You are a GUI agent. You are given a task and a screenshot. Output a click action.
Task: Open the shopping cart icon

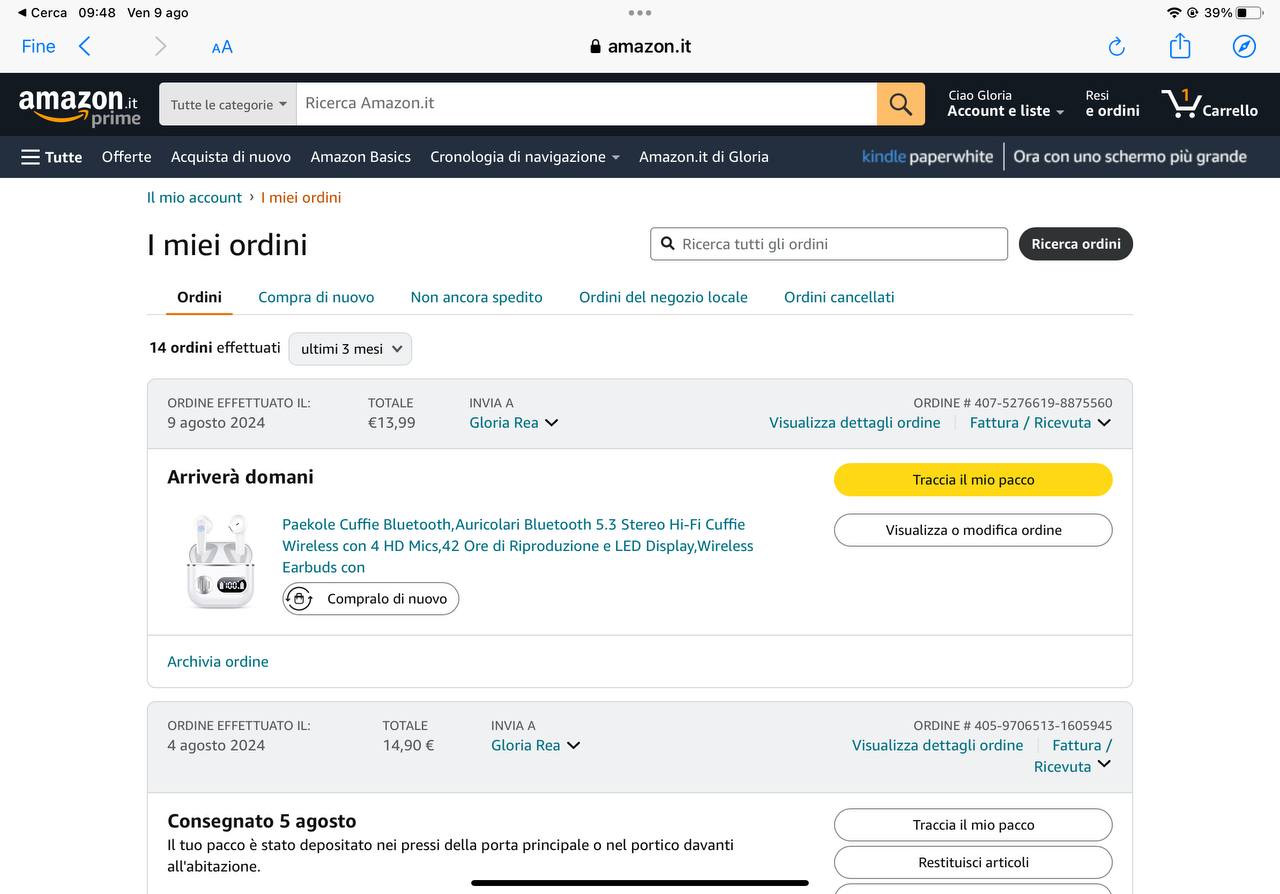point(1209,104)
